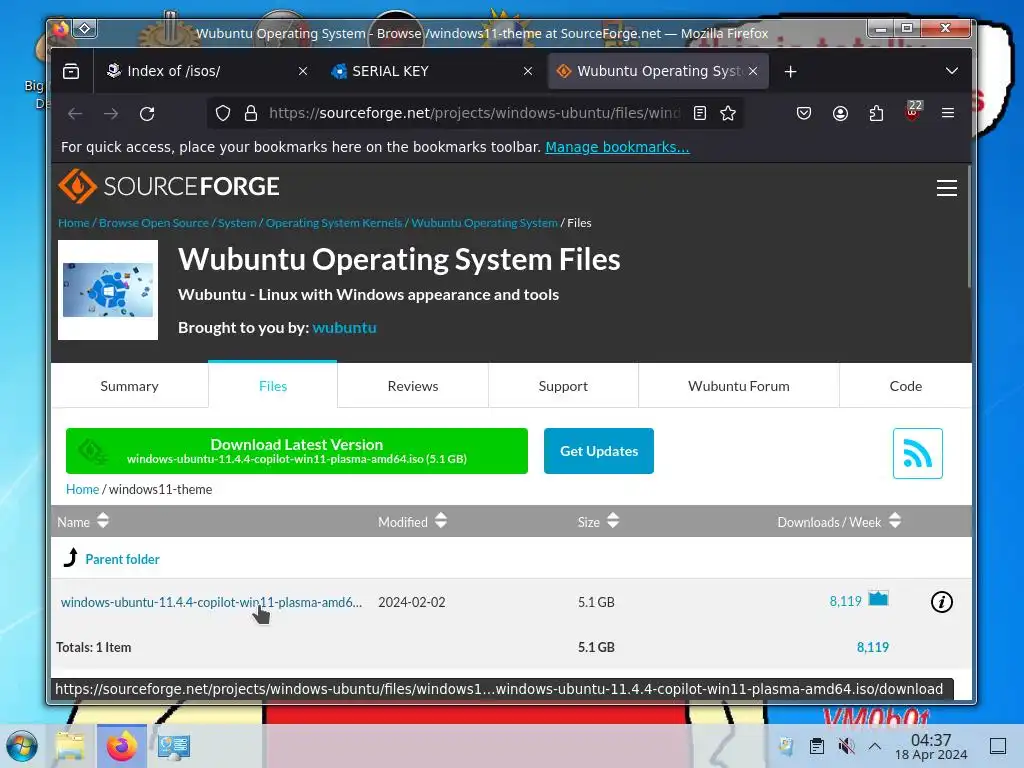The width and height of the screenshot is (1024, 768).
Task: Open the SourceForge site hamburger menu
Action: (x=947, y=188)
